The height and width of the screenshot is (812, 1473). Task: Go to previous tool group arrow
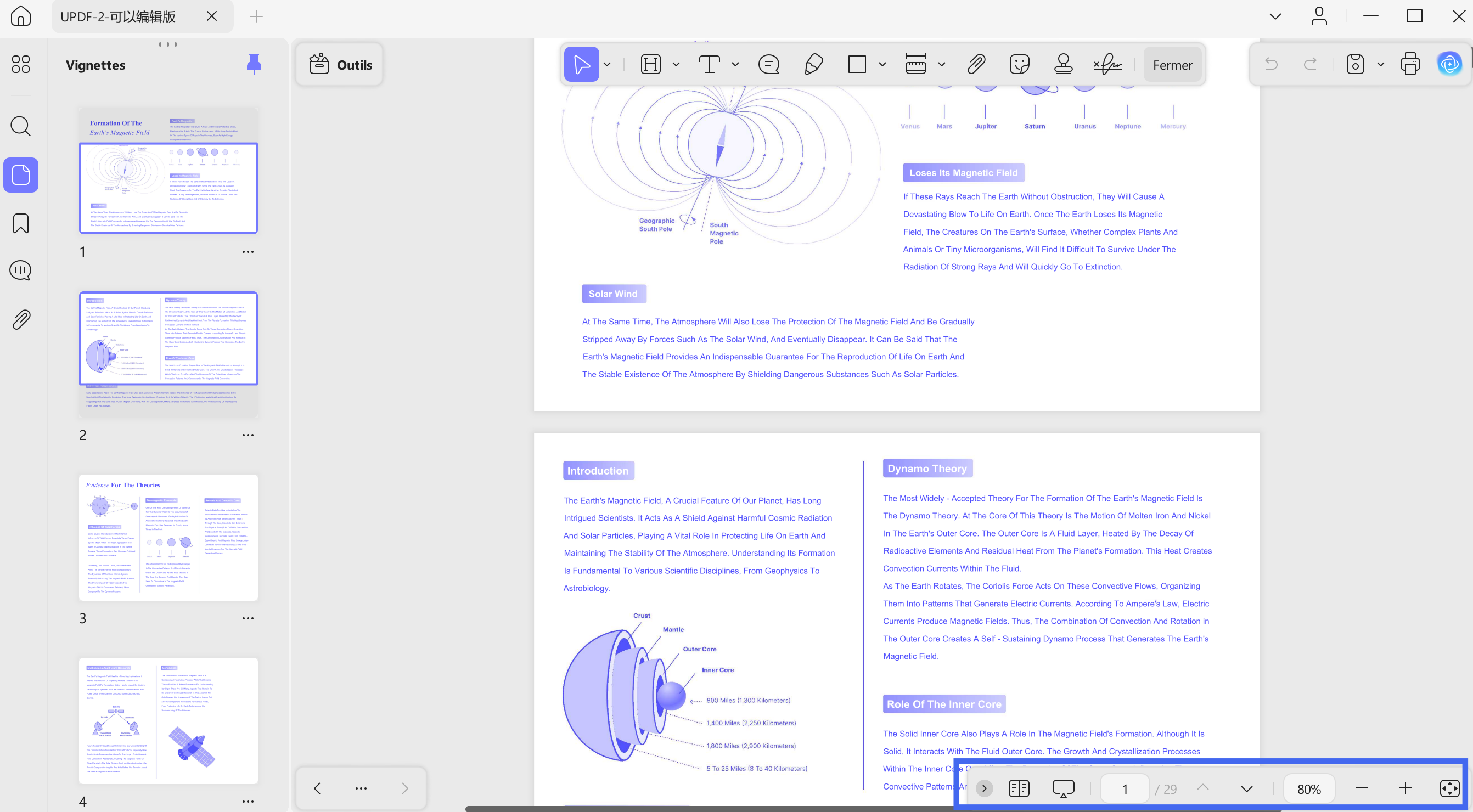pos(317,788)
